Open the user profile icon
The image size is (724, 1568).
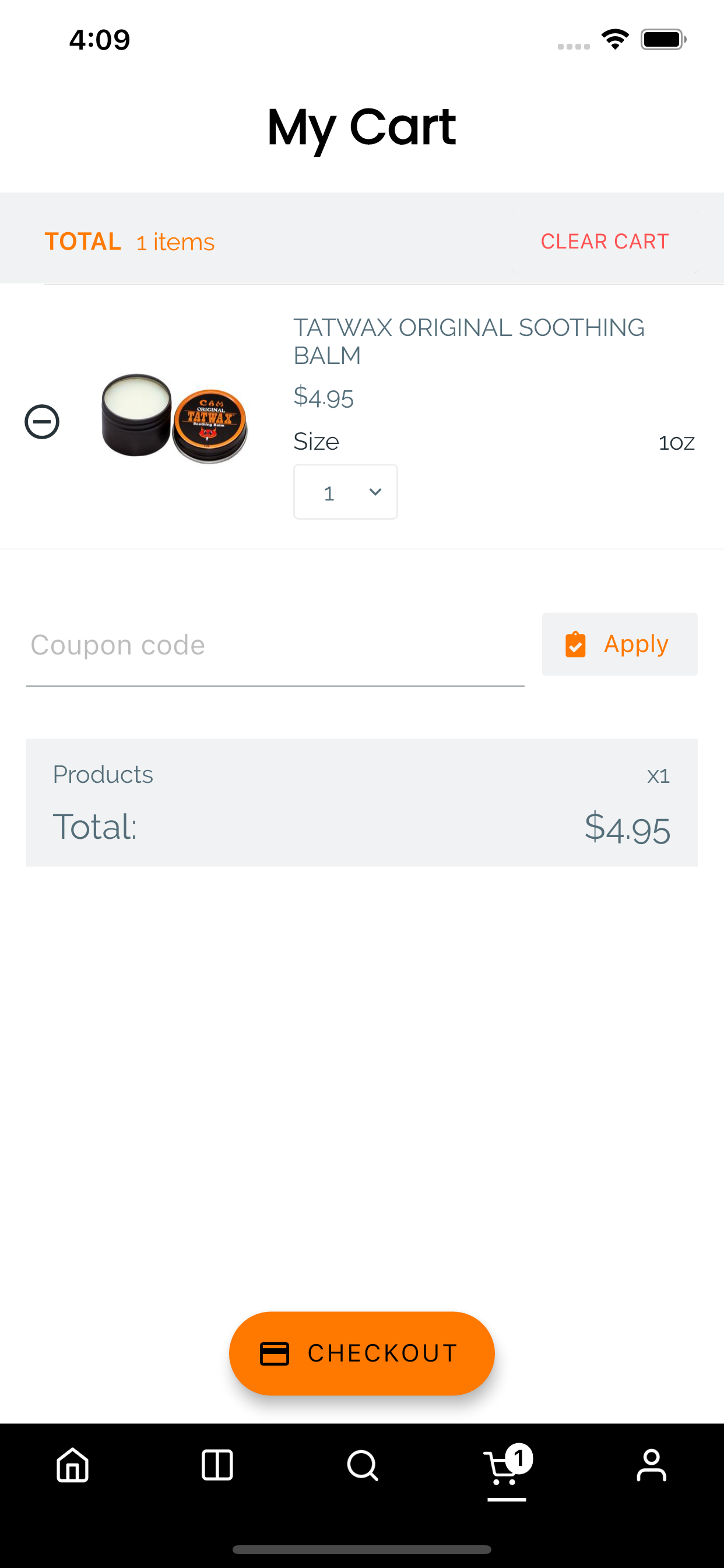tap(652, 1465)
